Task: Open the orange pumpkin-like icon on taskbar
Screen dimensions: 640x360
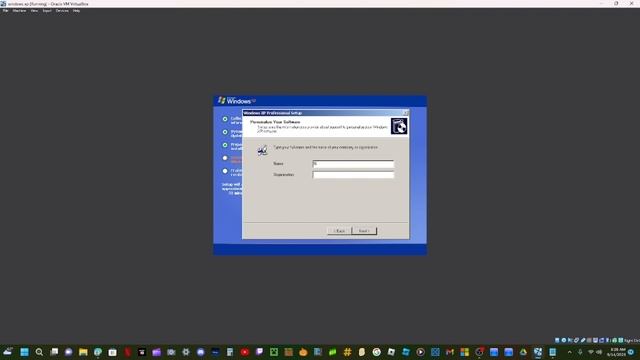Action: pos(303,352)
